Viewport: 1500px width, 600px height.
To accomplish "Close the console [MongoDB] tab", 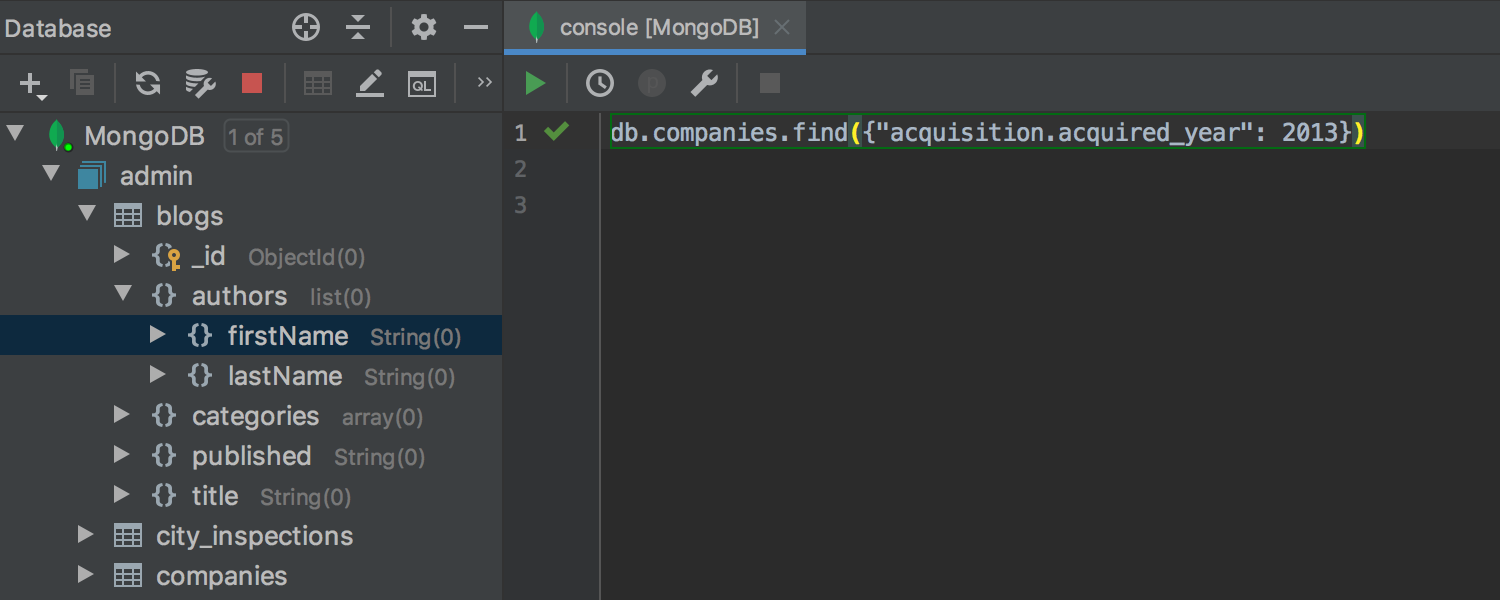I will tap(783, 28).
